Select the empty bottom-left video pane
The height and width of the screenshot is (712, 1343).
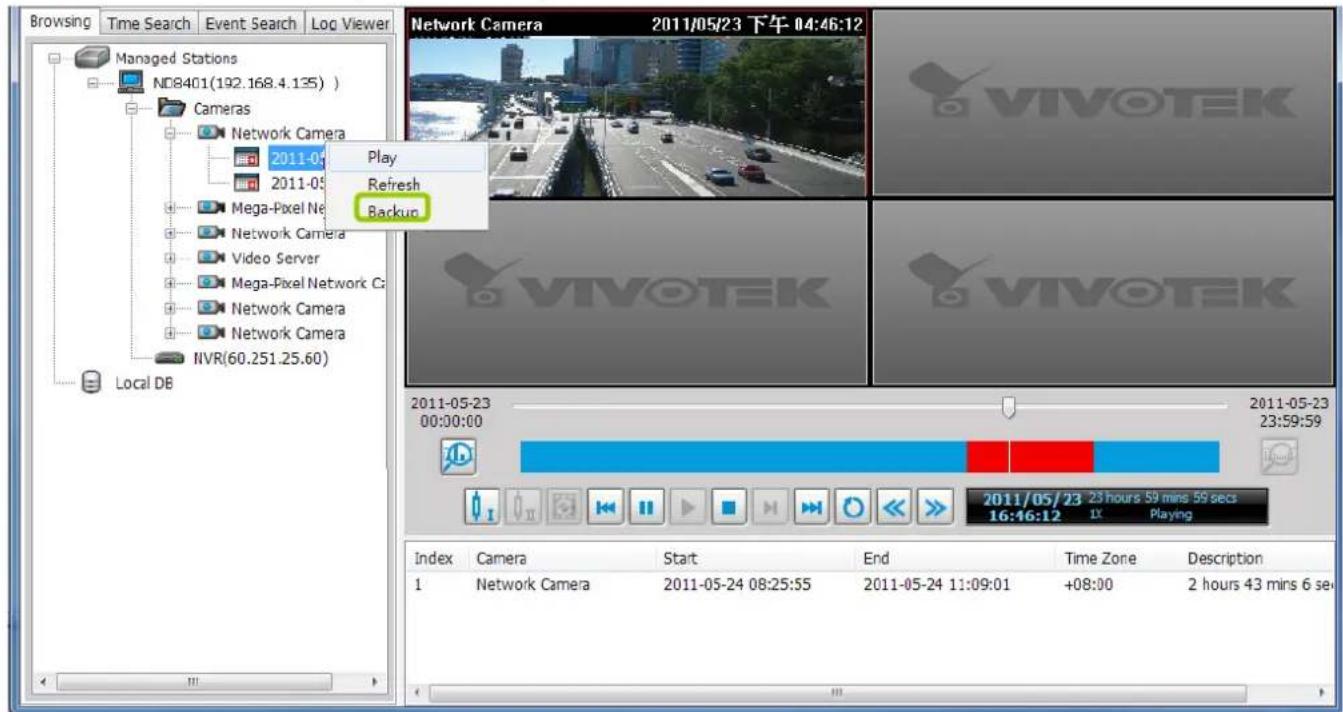637,292
